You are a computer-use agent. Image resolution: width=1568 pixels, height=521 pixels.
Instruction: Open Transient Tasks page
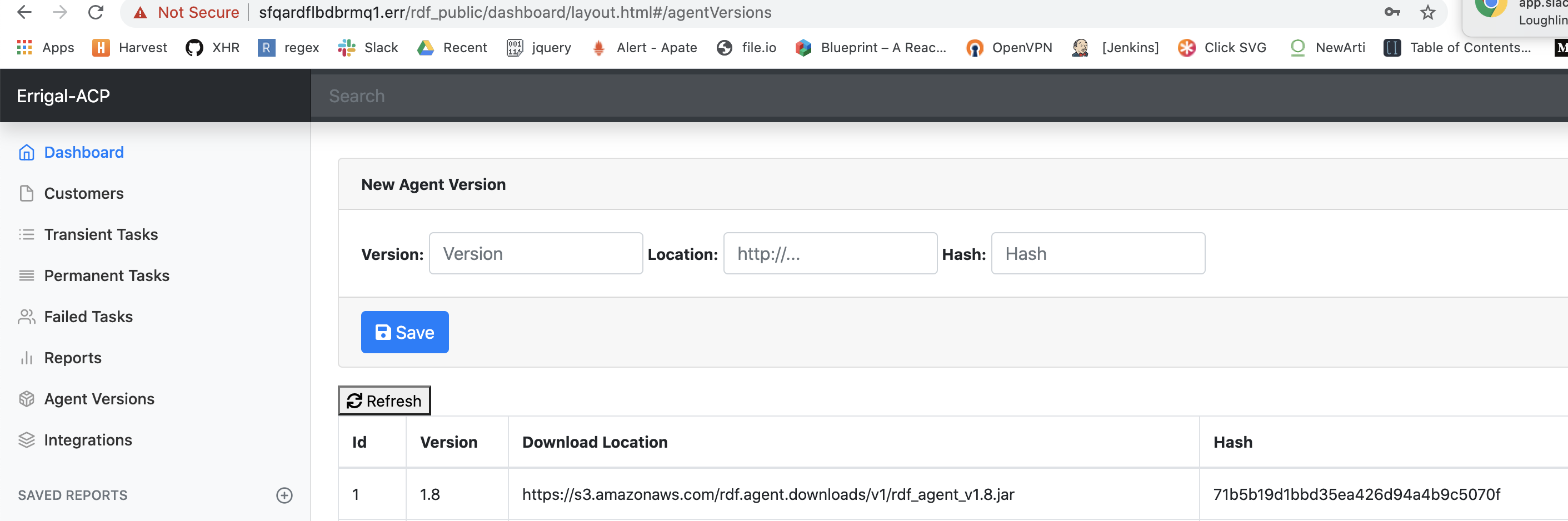[101, 234]
